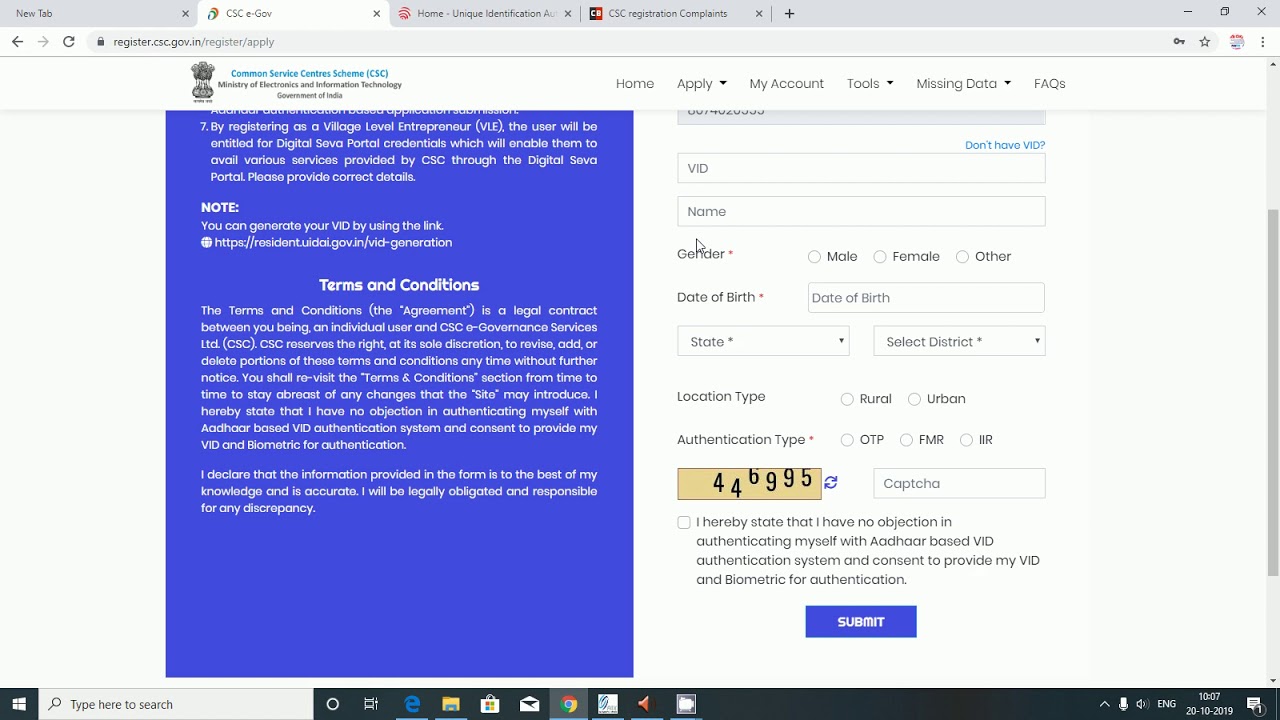
Task: Refresh the captcha image
Action: (830, 483)
